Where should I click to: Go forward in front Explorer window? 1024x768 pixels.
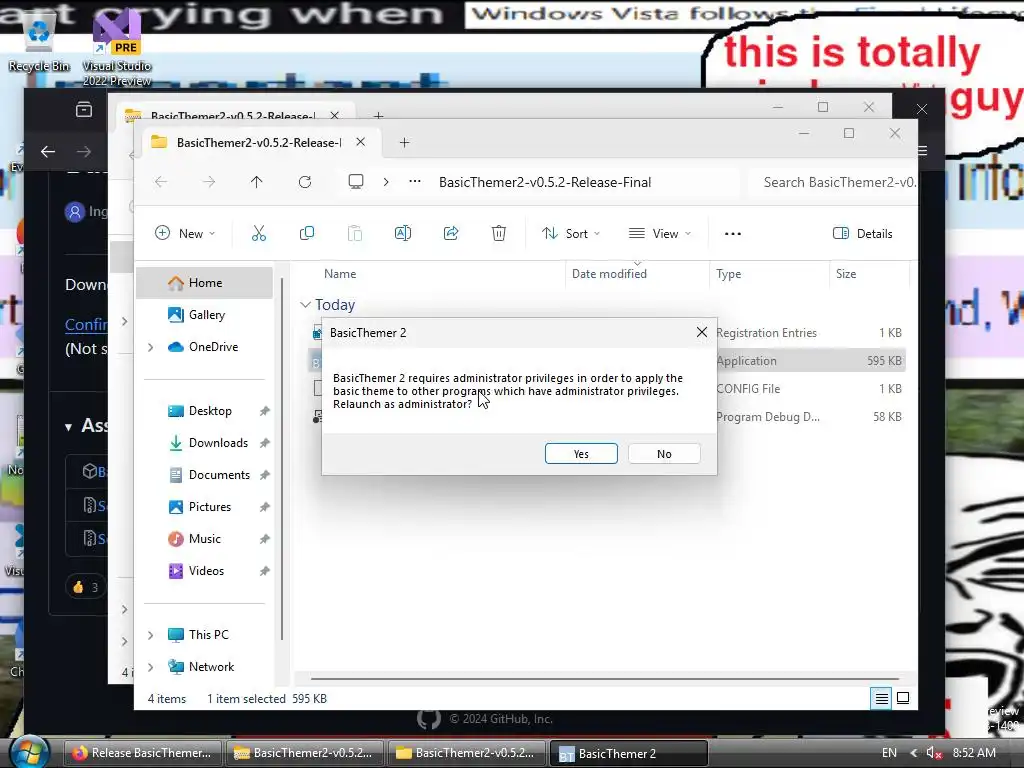(x=208, y=182)
